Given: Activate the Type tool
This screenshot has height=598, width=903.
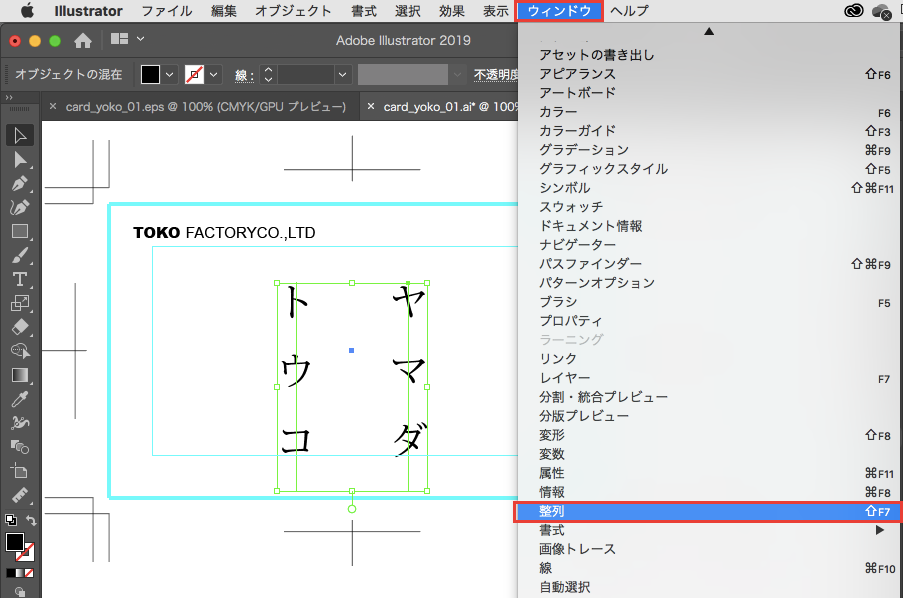Looking at the screenshot, I should pos(20,279).
